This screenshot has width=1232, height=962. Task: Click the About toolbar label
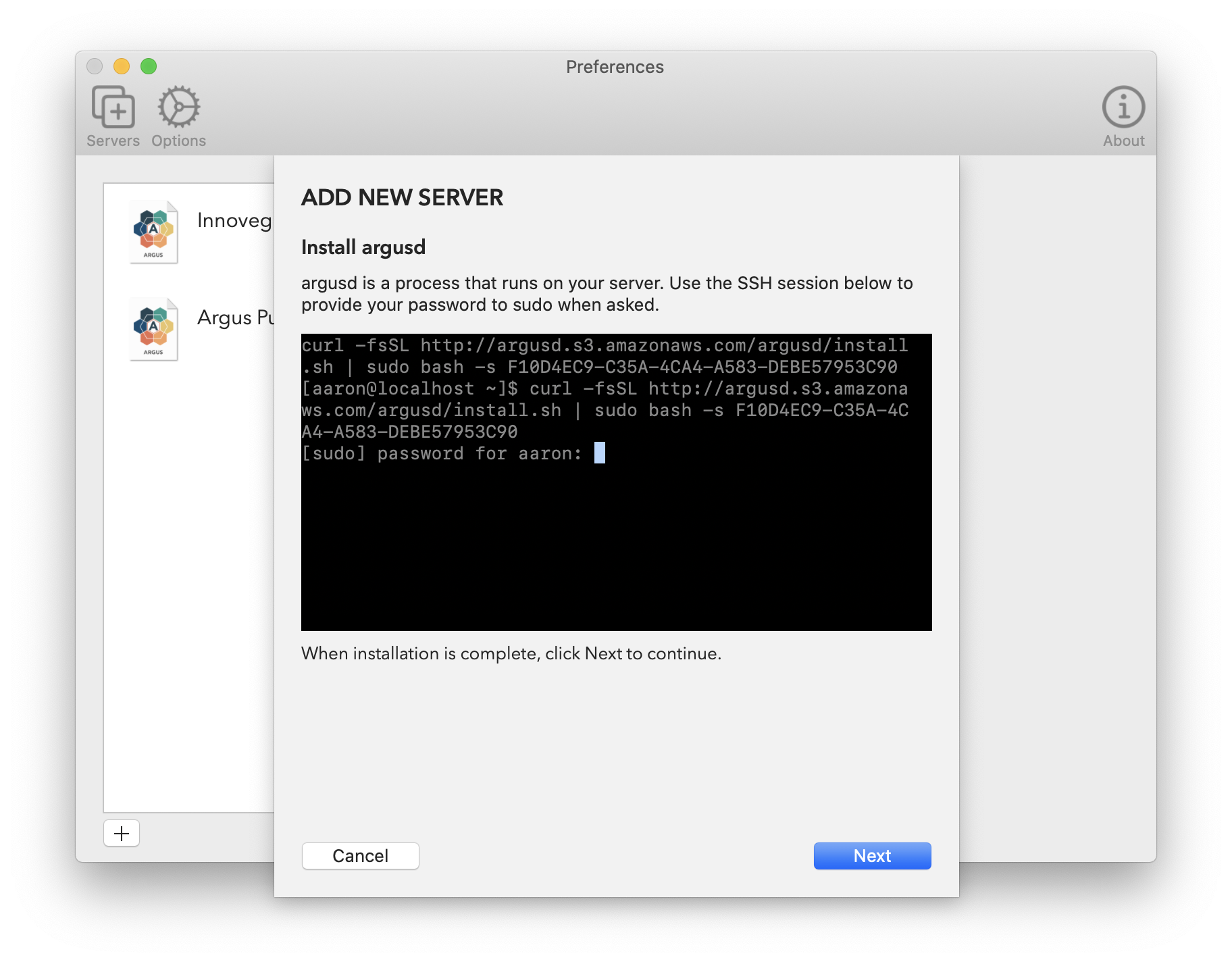point(1123,141)
